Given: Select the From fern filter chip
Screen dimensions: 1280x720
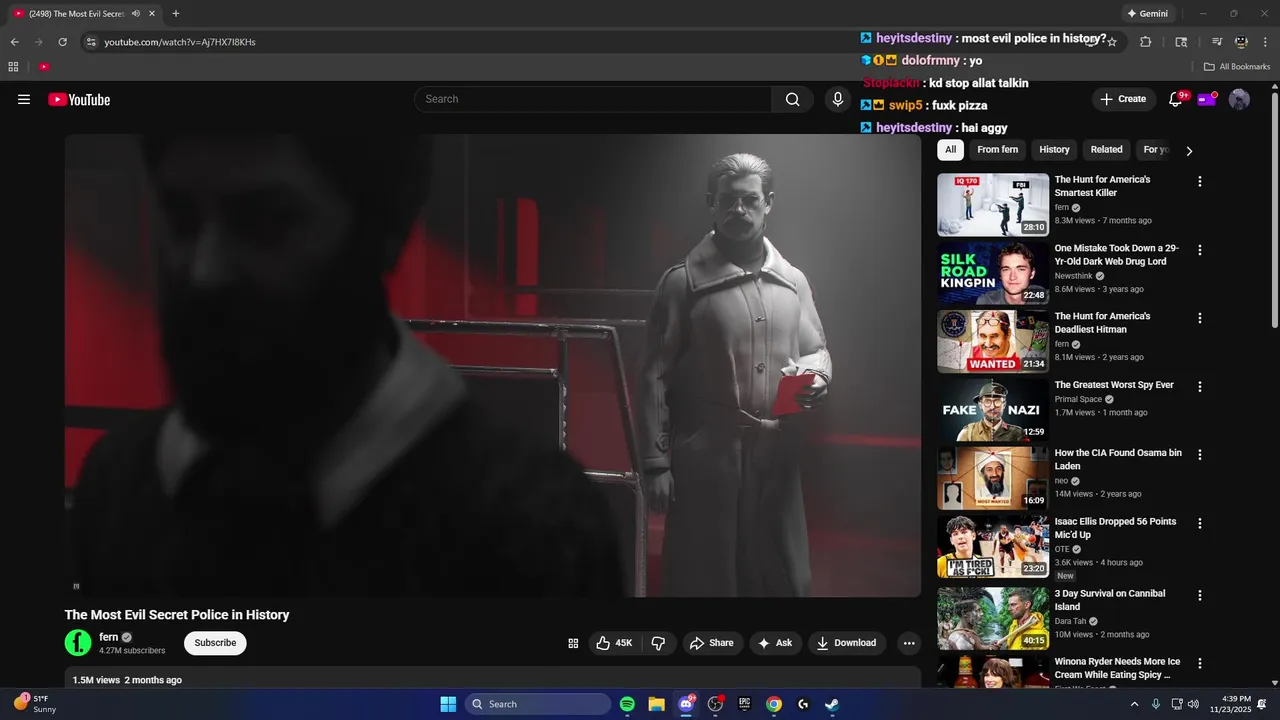Looking at the screenshot, I should coord(997,150).
